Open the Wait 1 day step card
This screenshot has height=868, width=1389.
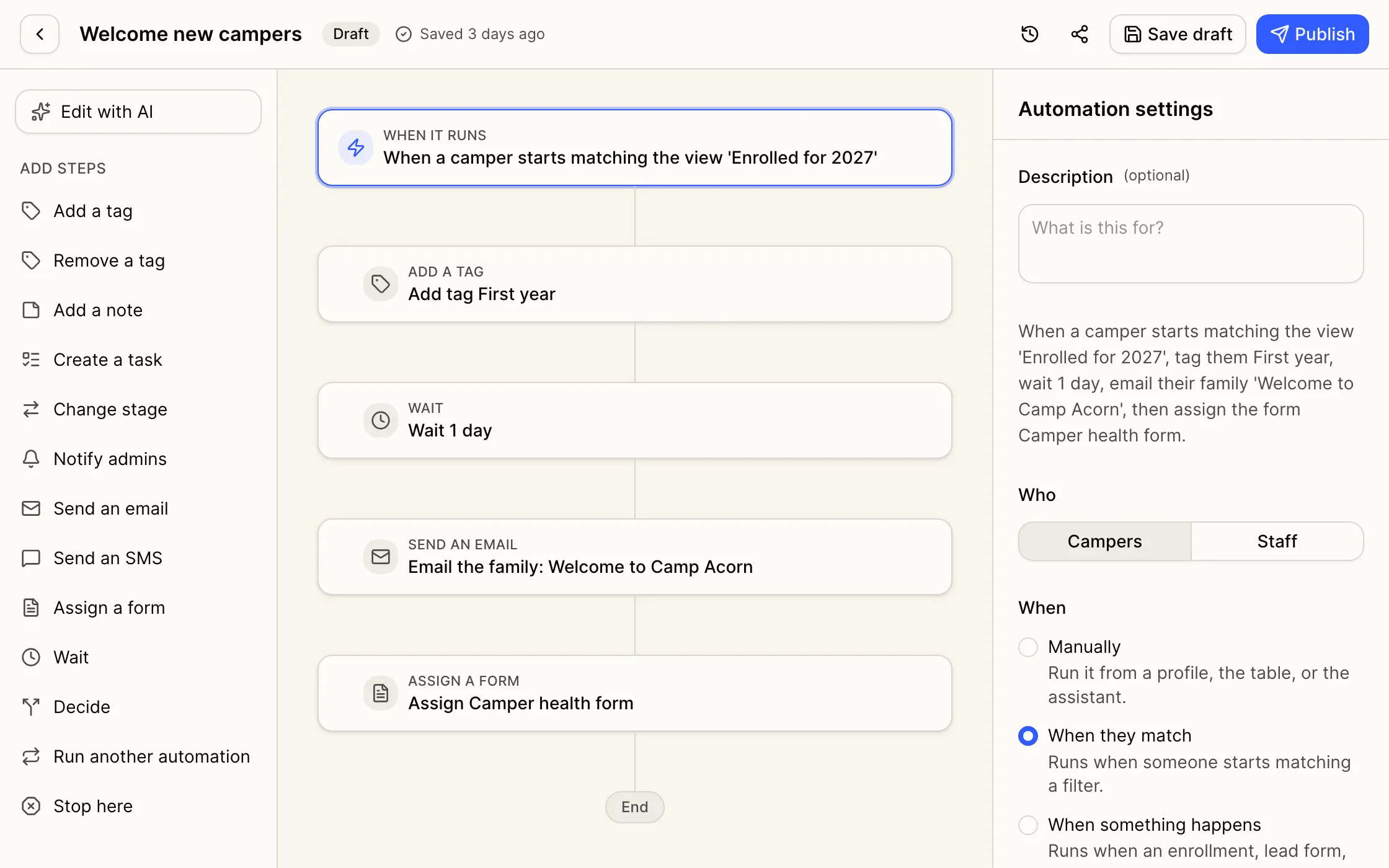[x=634, y=420]
